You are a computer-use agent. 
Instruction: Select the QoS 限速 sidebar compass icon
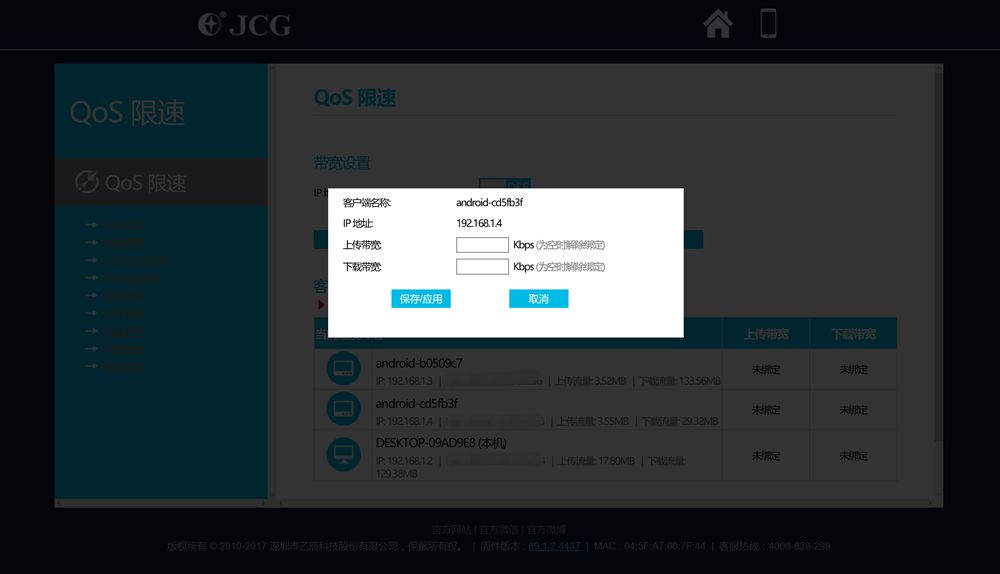(87, 182)
